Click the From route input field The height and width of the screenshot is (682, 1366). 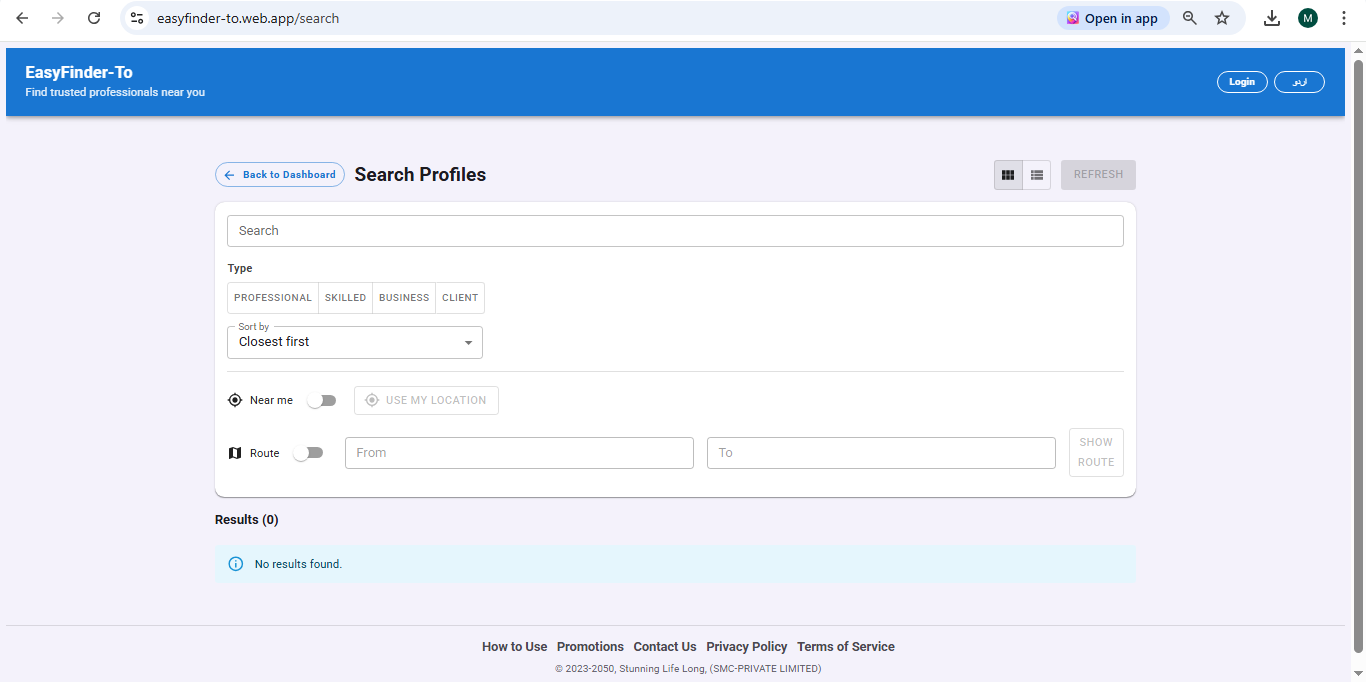[x=519, y=453]
